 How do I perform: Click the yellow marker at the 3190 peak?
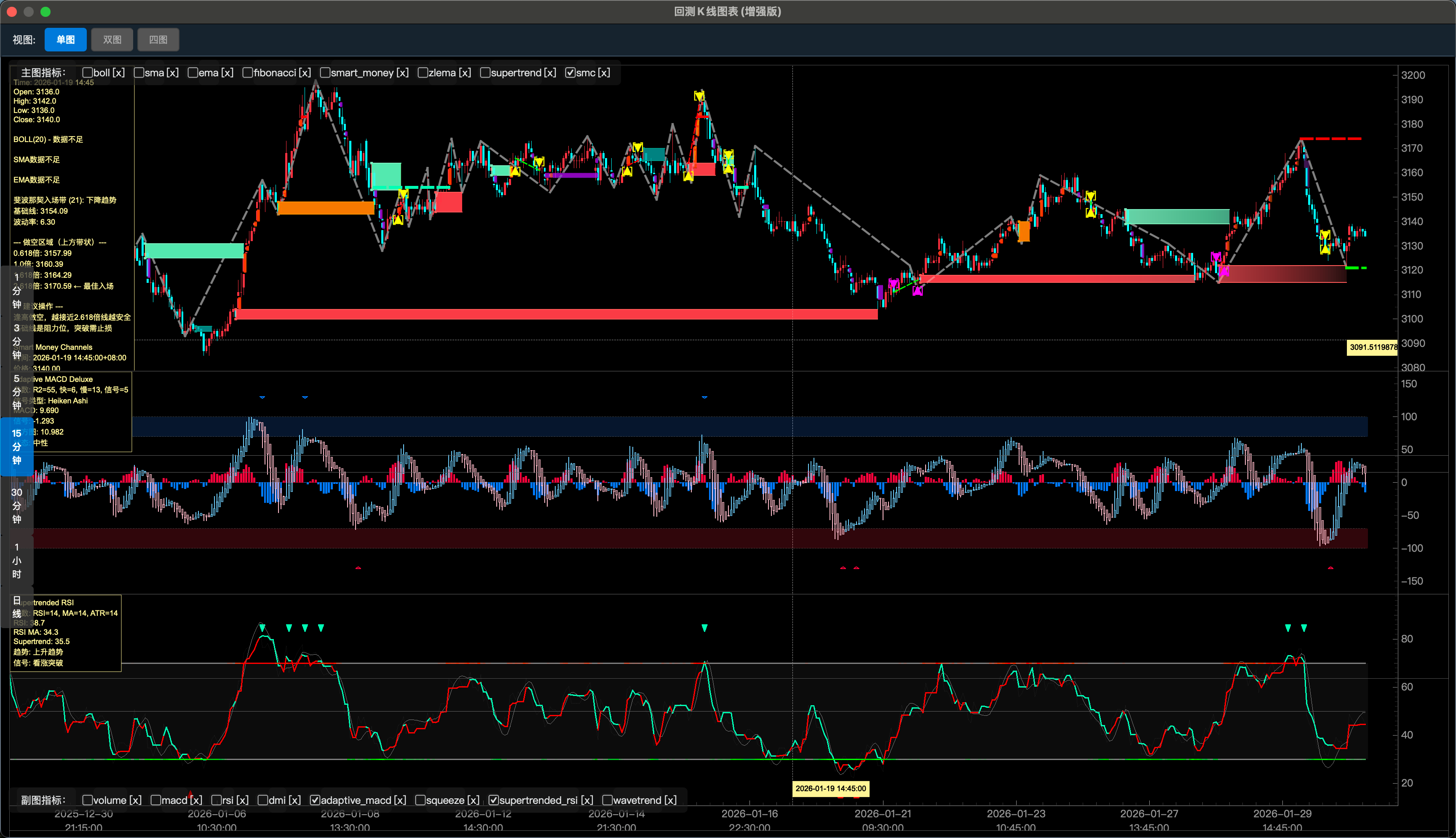pos(699,96)
